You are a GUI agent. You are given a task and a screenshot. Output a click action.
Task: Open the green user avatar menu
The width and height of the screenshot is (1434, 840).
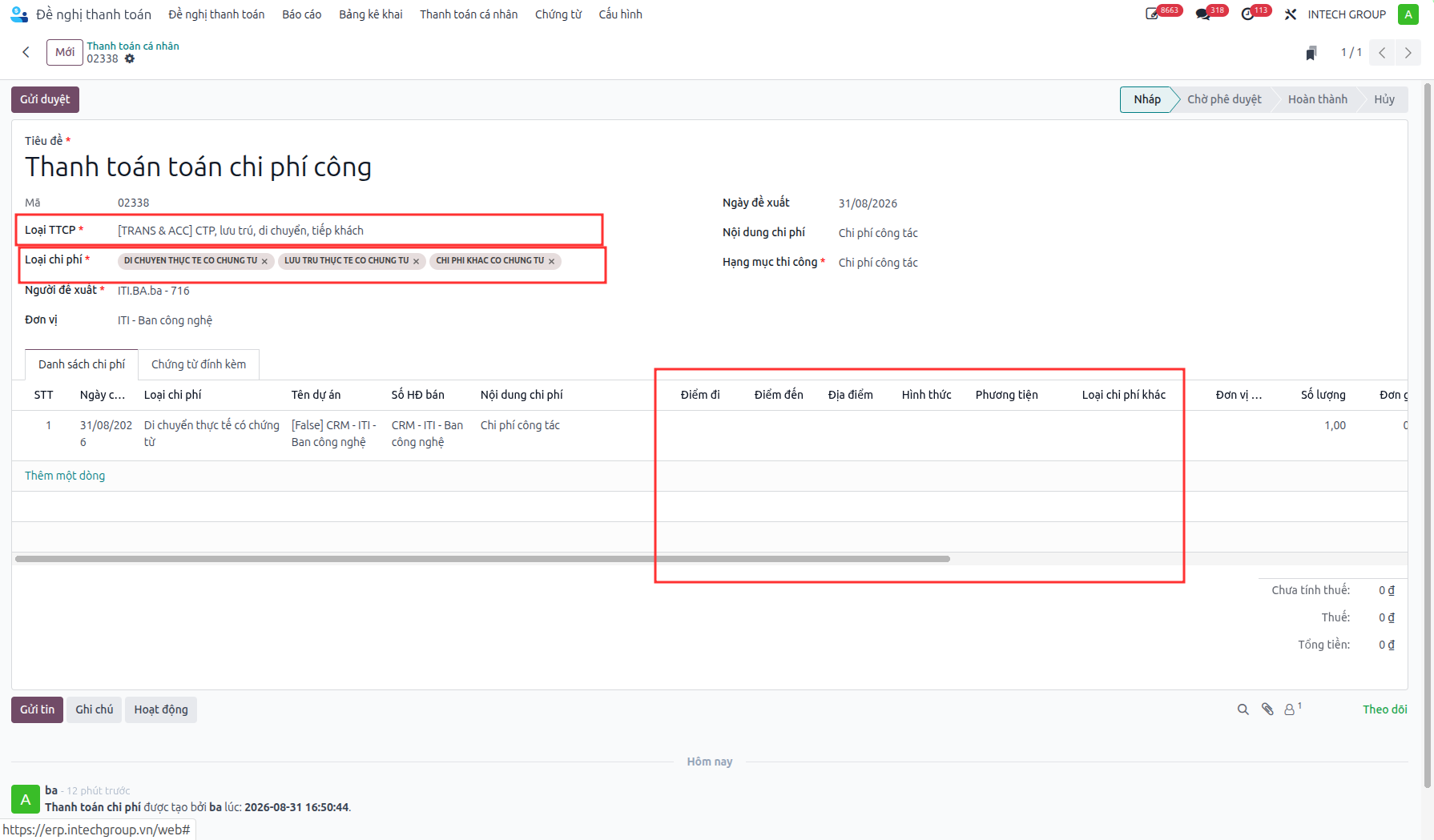pyautogui.click(x=1408, y=14)
